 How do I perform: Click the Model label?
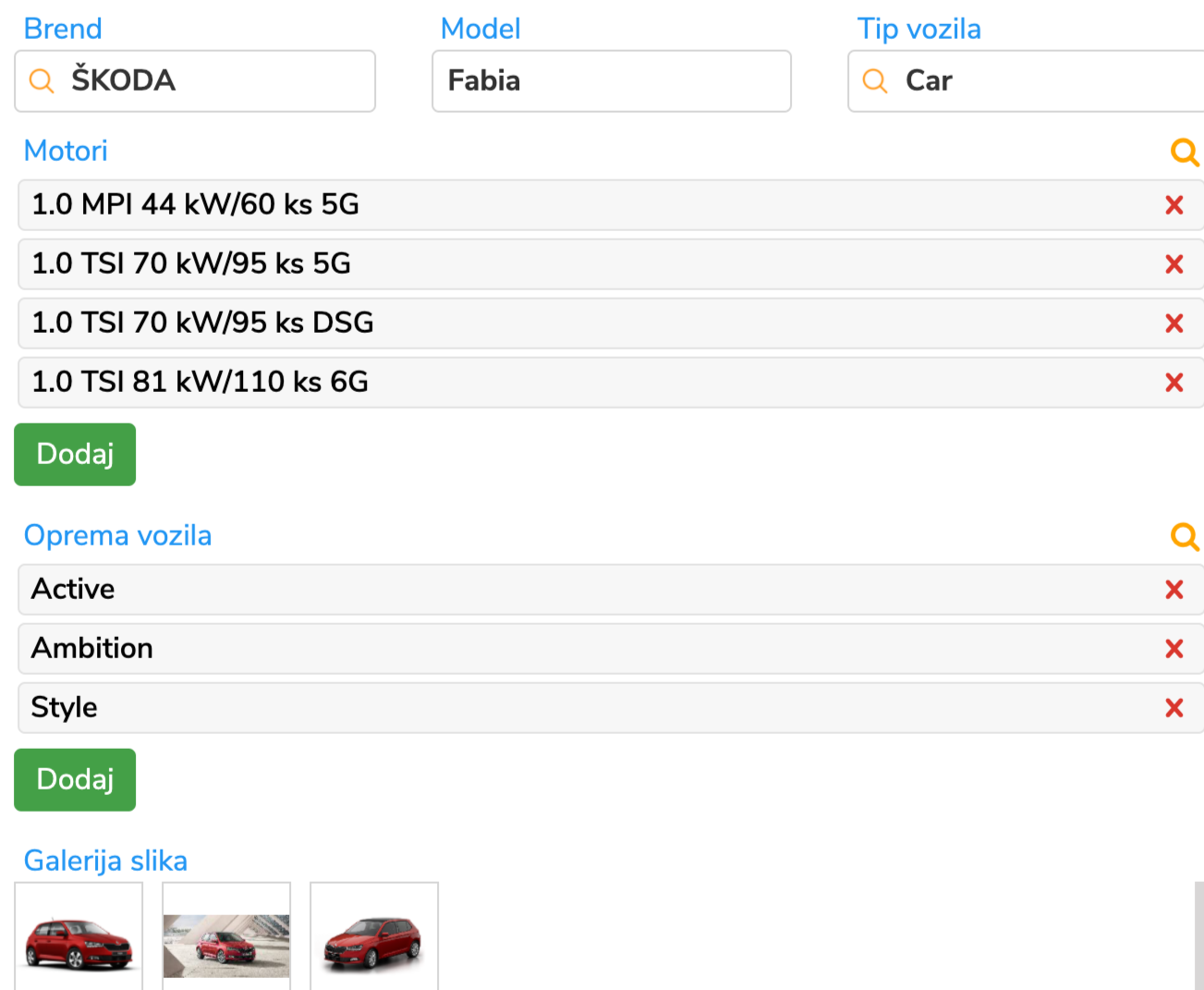tap(480, 29)
